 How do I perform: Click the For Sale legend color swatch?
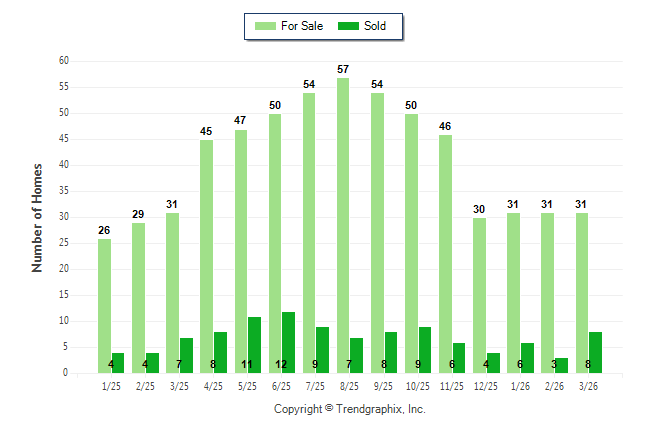tap(265, 26)
